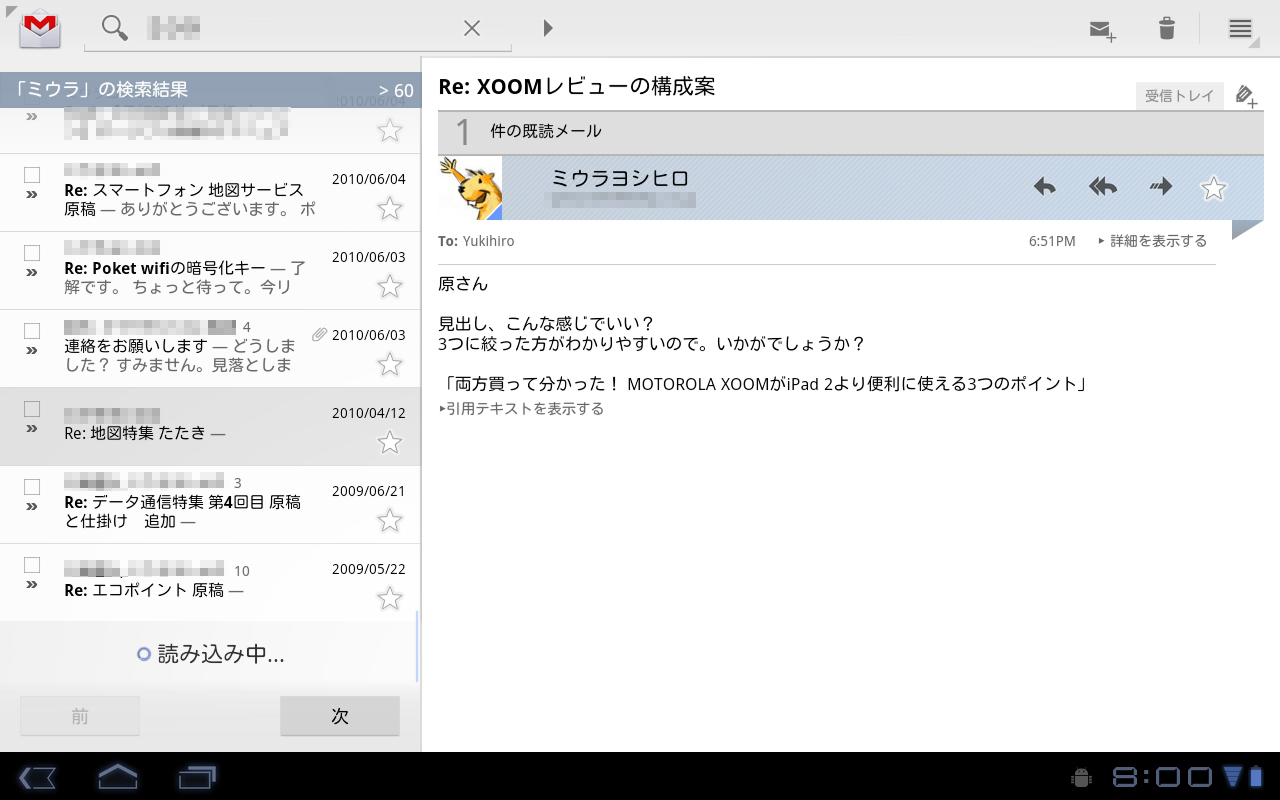The height and width of the screenshot is (800, 1280).
Task: Show details with 詳細を表示する
Action: pyautogui.click(x=1152, y=241)
